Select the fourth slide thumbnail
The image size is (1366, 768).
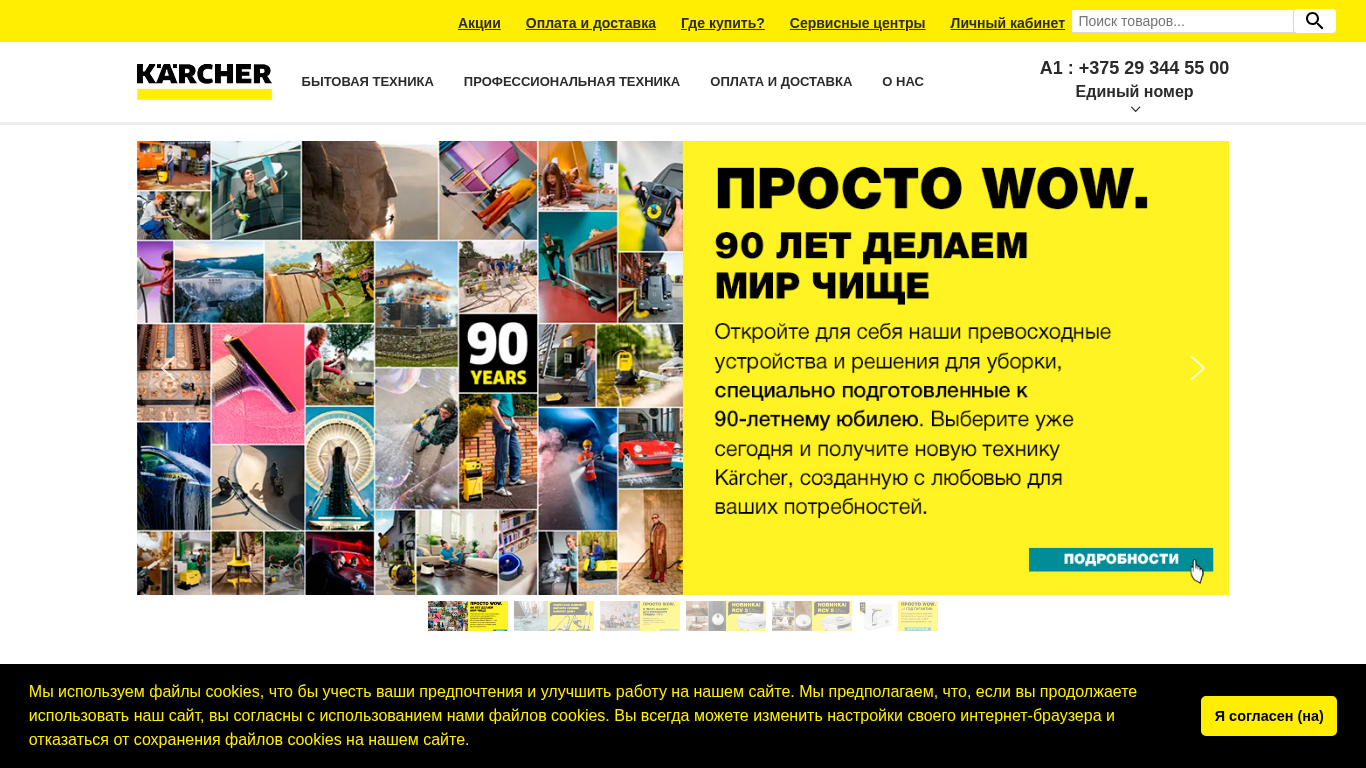click(x=726, y=616)
